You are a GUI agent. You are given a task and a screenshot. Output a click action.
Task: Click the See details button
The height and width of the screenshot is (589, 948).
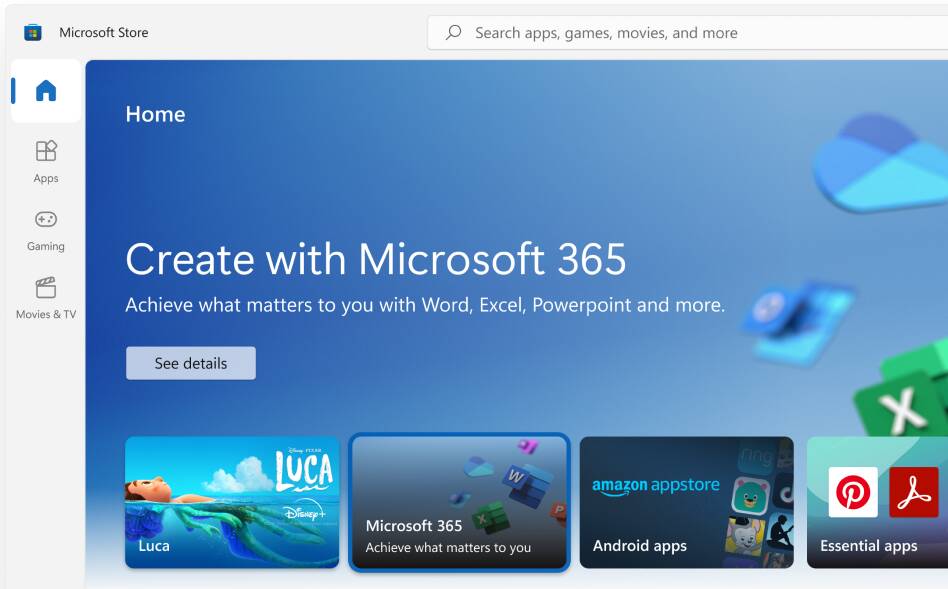[x=190, y=363]
